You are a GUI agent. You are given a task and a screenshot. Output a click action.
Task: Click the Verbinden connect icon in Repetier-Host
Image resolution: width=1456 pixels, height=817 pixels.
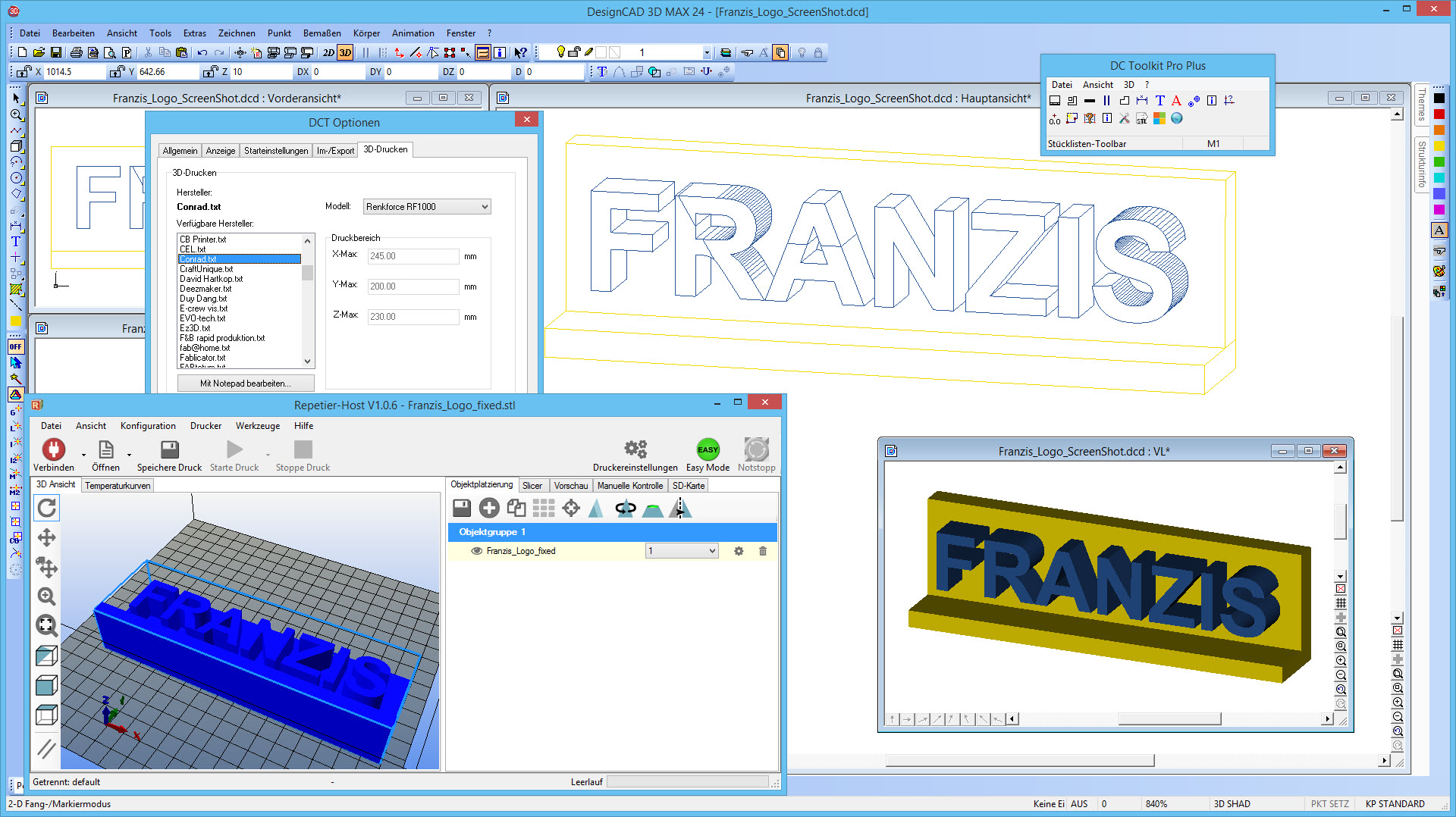click(53, 450)
